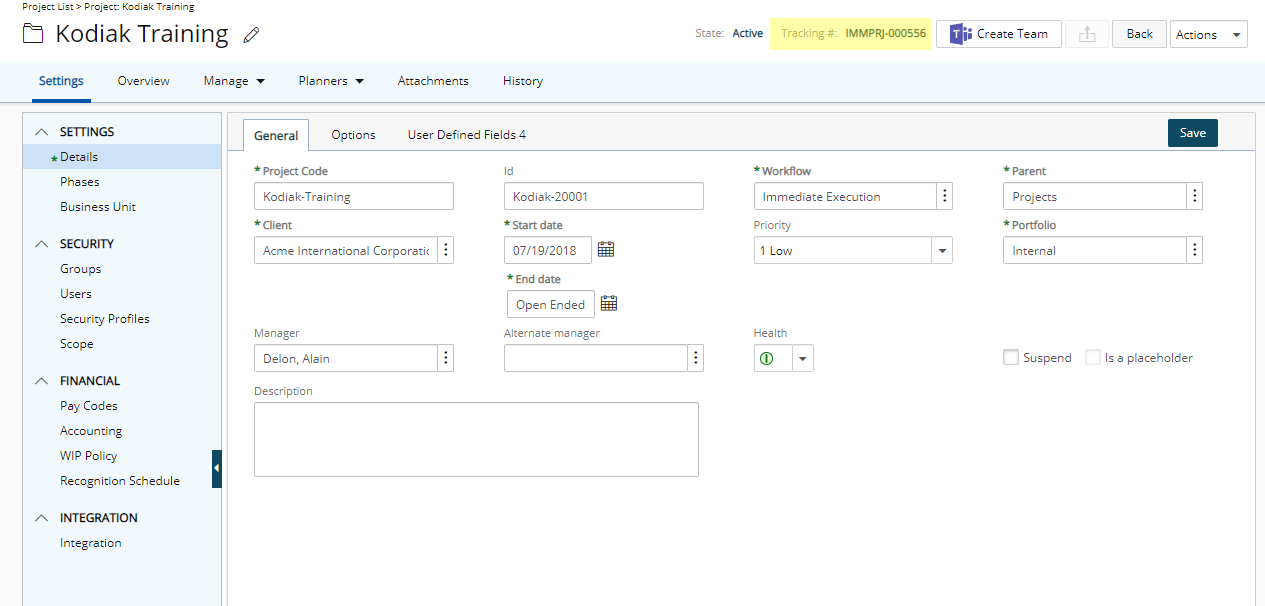Open the Actions dropdown menu
1265x606 pixels.
coord(1208,34)
